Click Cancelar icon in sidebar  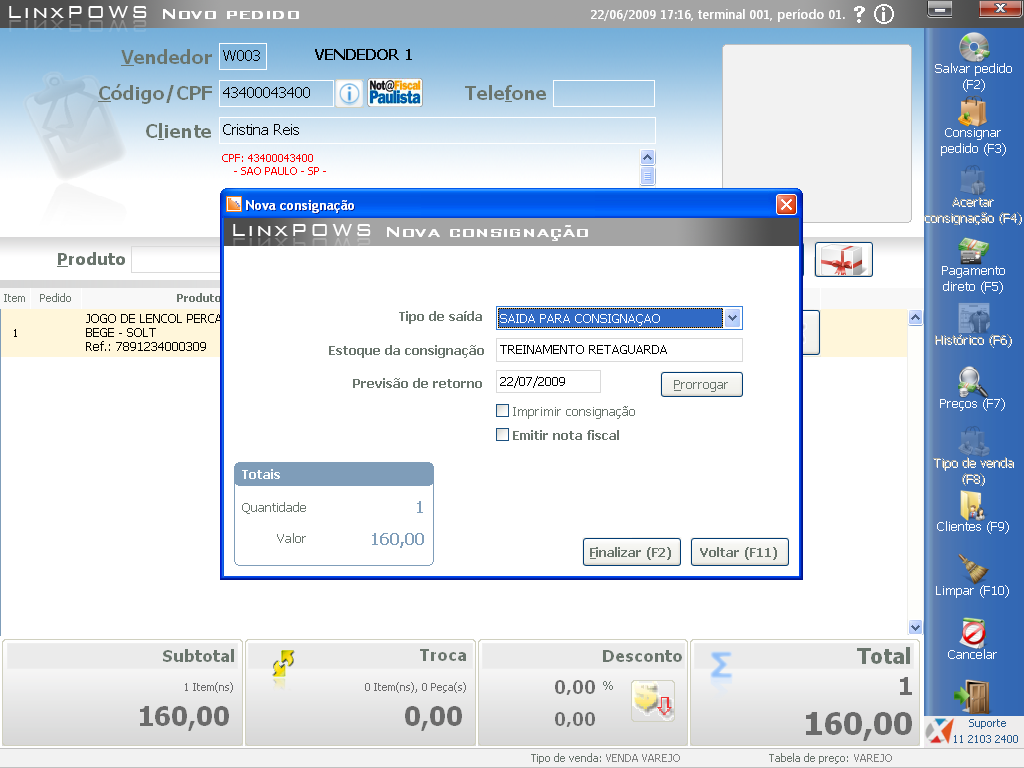click(x=972, y=633)
